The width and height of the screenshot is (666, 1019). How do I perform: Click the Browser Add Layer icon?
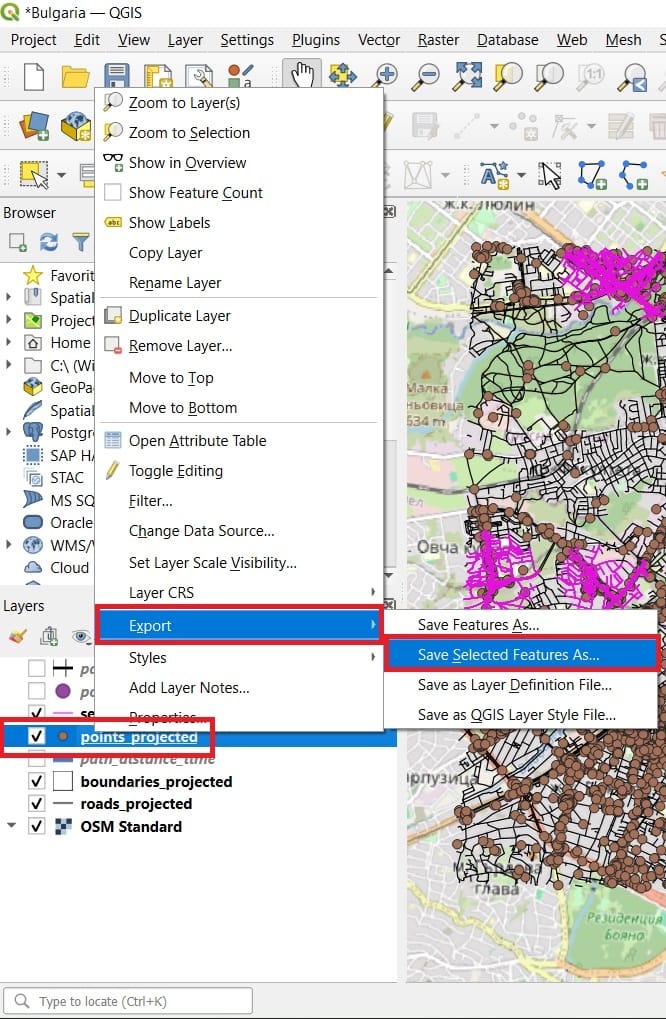[x=18, y=242]
